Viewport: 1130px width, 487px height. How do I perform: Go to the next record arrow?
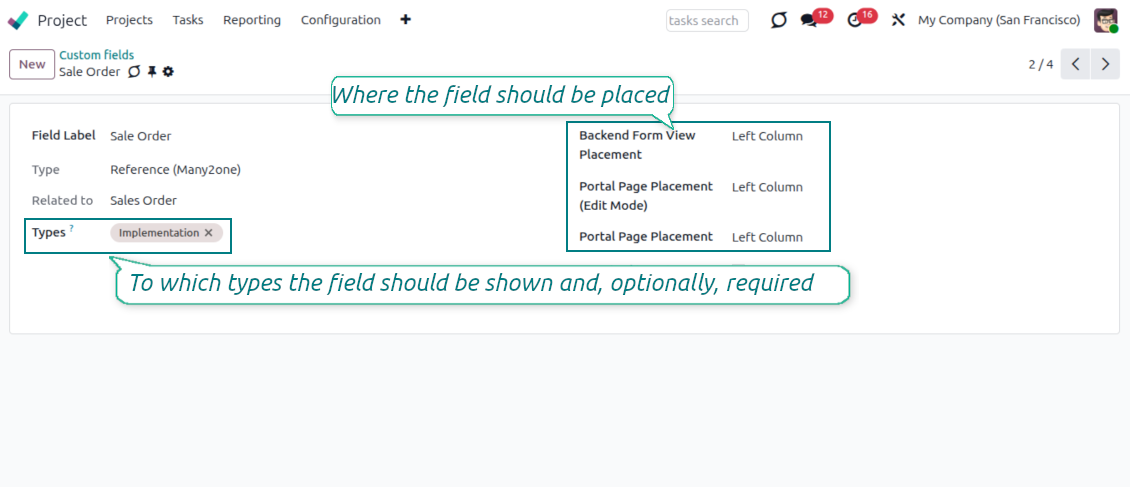pyautogui.click(x=1104, y=64)
